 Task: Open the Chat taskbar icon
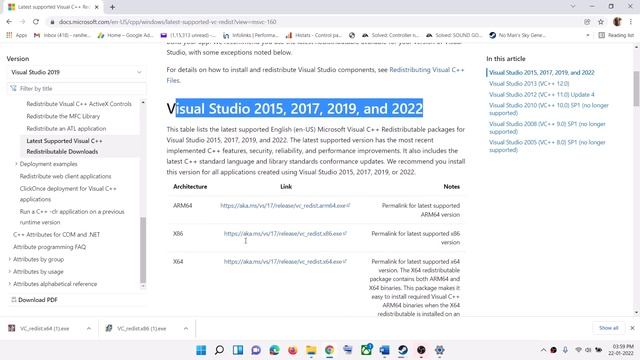(x=256, y=350)
